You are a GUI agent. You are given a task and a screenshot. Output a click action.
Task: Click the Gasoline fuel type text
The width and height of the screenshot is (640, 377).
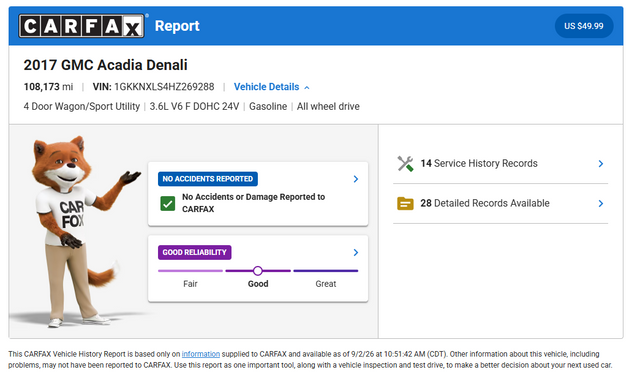[268, 106]
